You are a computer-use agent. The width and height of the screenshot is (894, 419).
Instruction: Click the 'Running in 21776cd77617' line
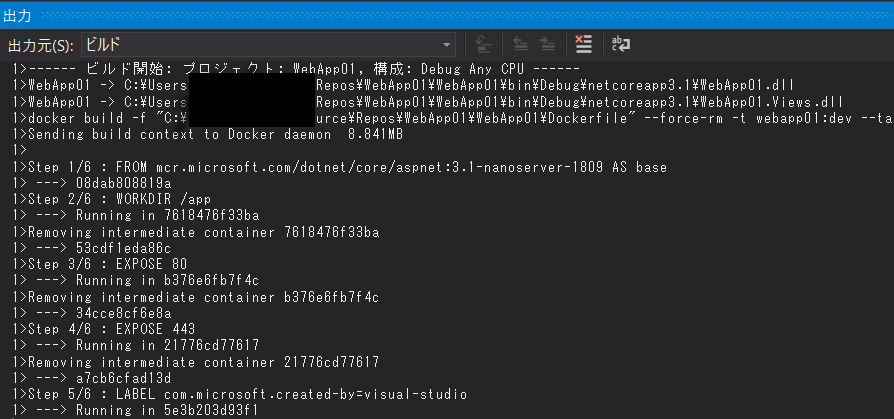tap(136, 345)
